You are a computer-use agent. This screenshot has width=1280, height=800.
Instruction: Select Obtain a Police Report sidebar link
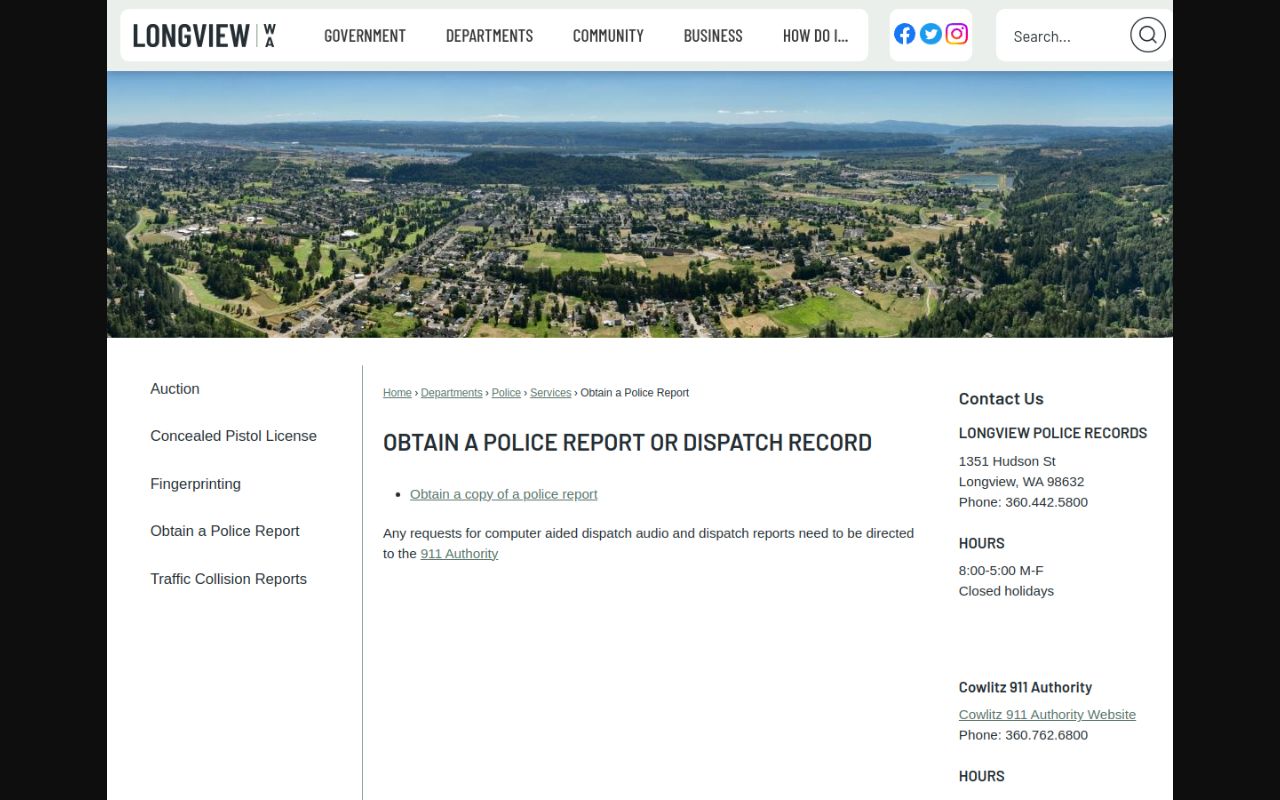[225, 531]
